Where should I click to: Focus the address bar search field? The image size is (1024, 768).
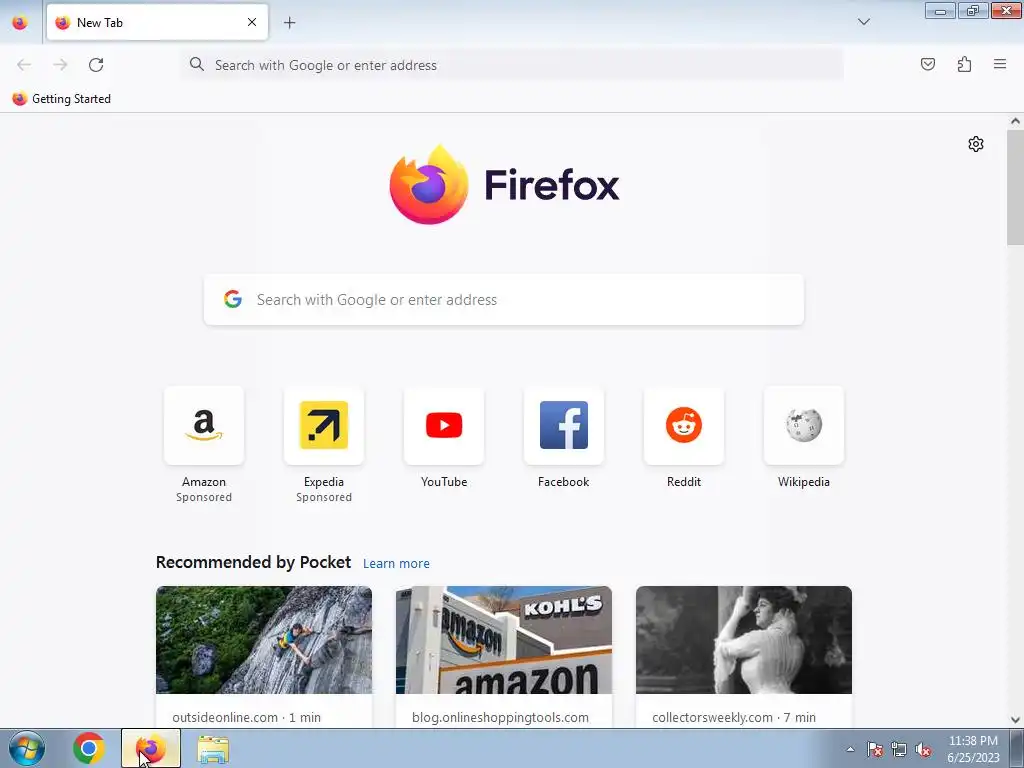pyautogui.click(x=512, y=65)
